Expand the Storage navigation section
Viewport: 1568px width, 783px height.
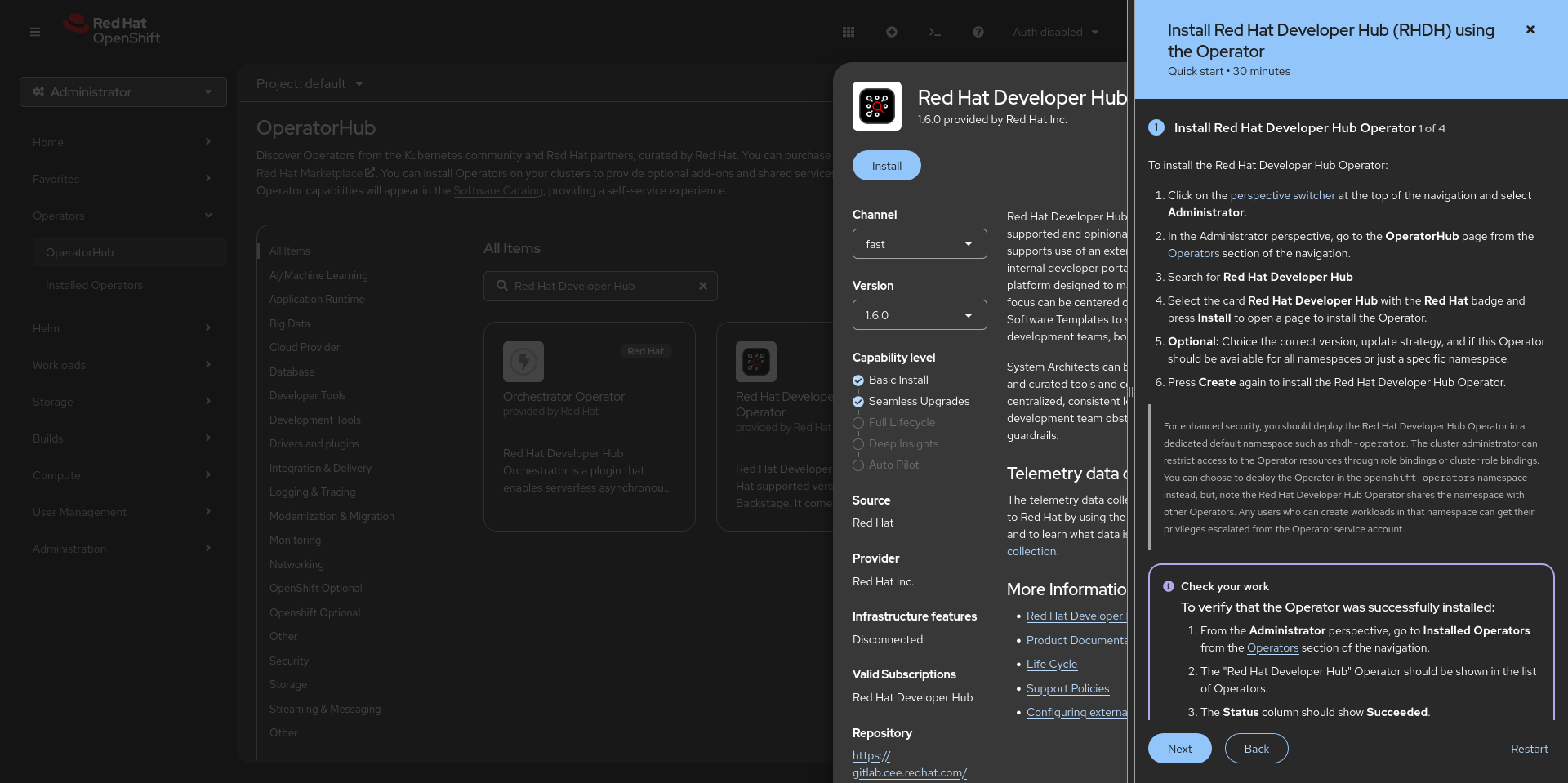click(122, 402)
